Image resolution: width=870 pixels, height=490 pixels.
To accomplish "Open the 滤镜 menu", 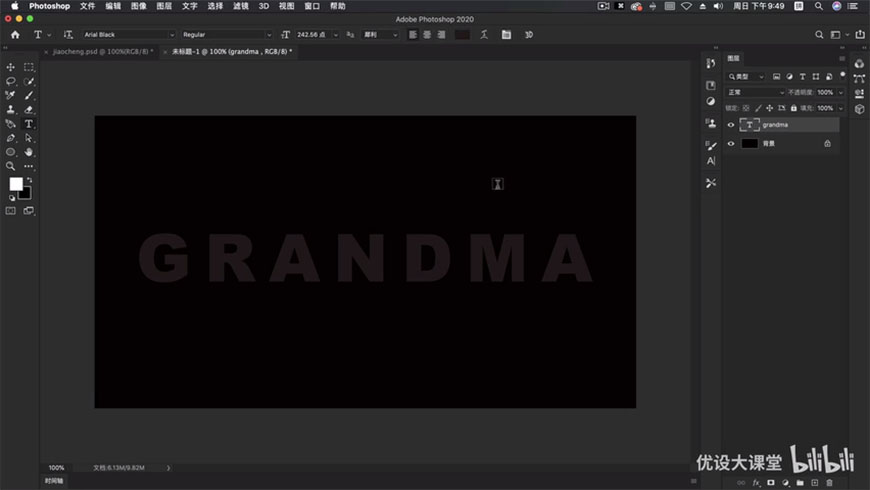I will [x=240, y=6].
